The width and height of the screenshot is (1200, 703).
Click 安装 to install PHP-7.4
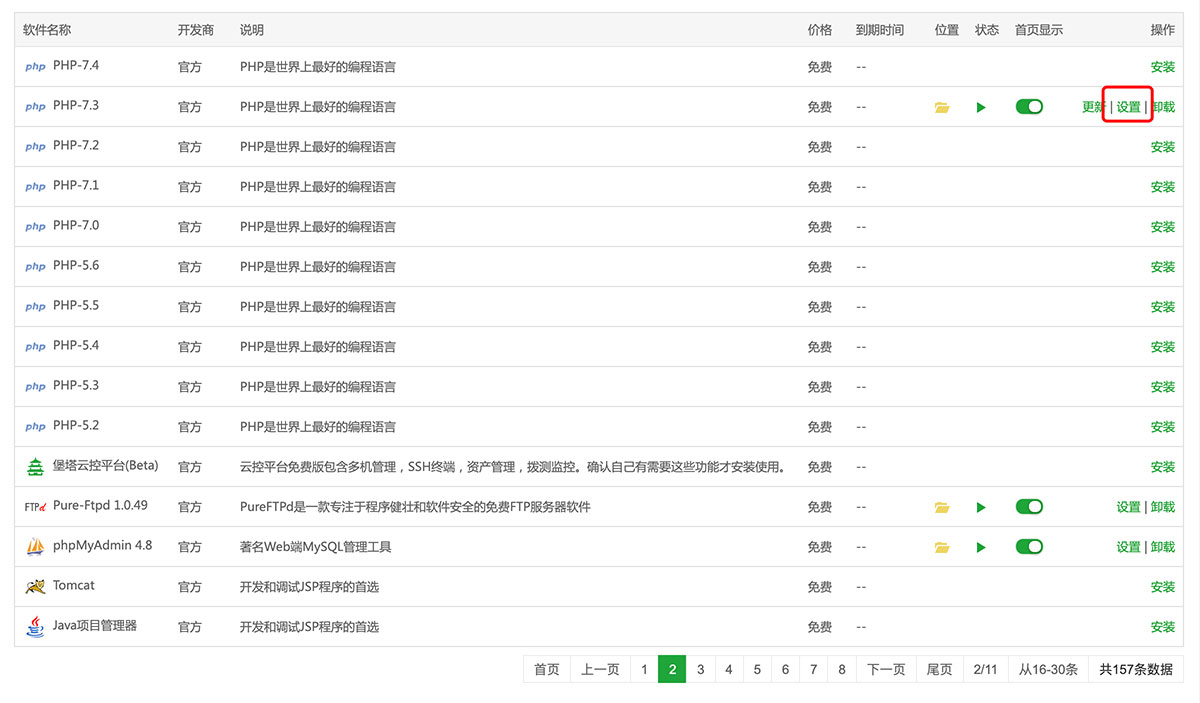(x=1163, y=67)
